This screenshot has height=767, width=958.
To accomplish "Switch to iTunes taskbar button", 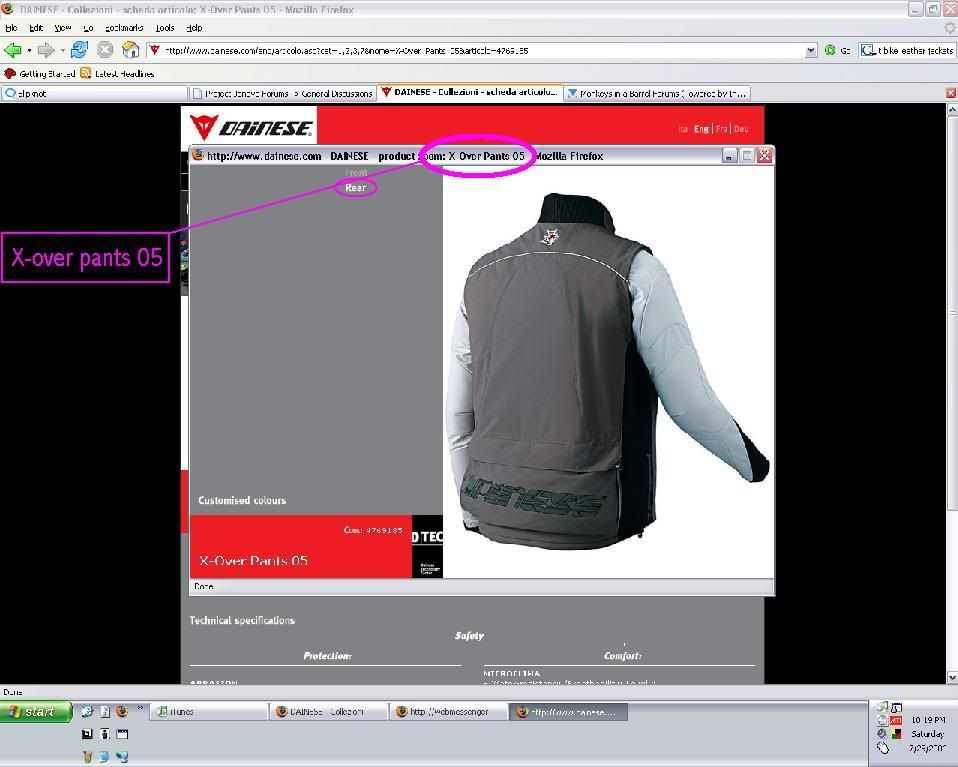I will pos(208,712).
